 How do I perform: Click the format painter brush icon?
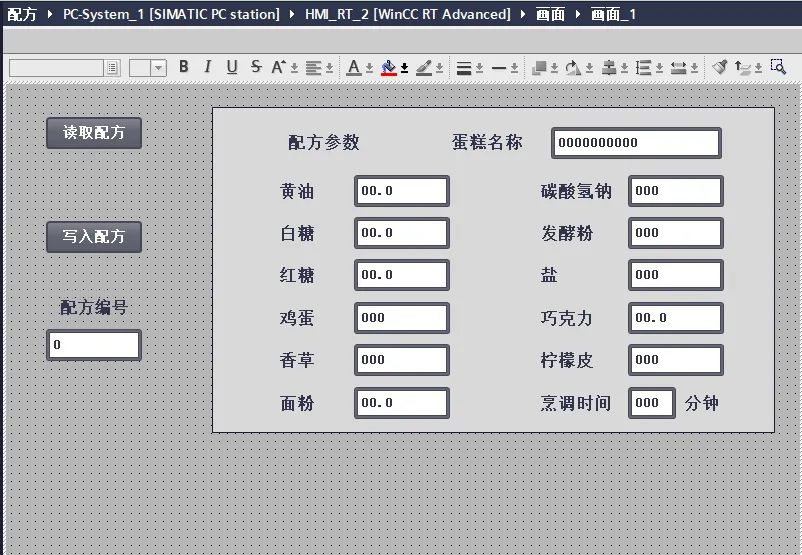point(720,66)
